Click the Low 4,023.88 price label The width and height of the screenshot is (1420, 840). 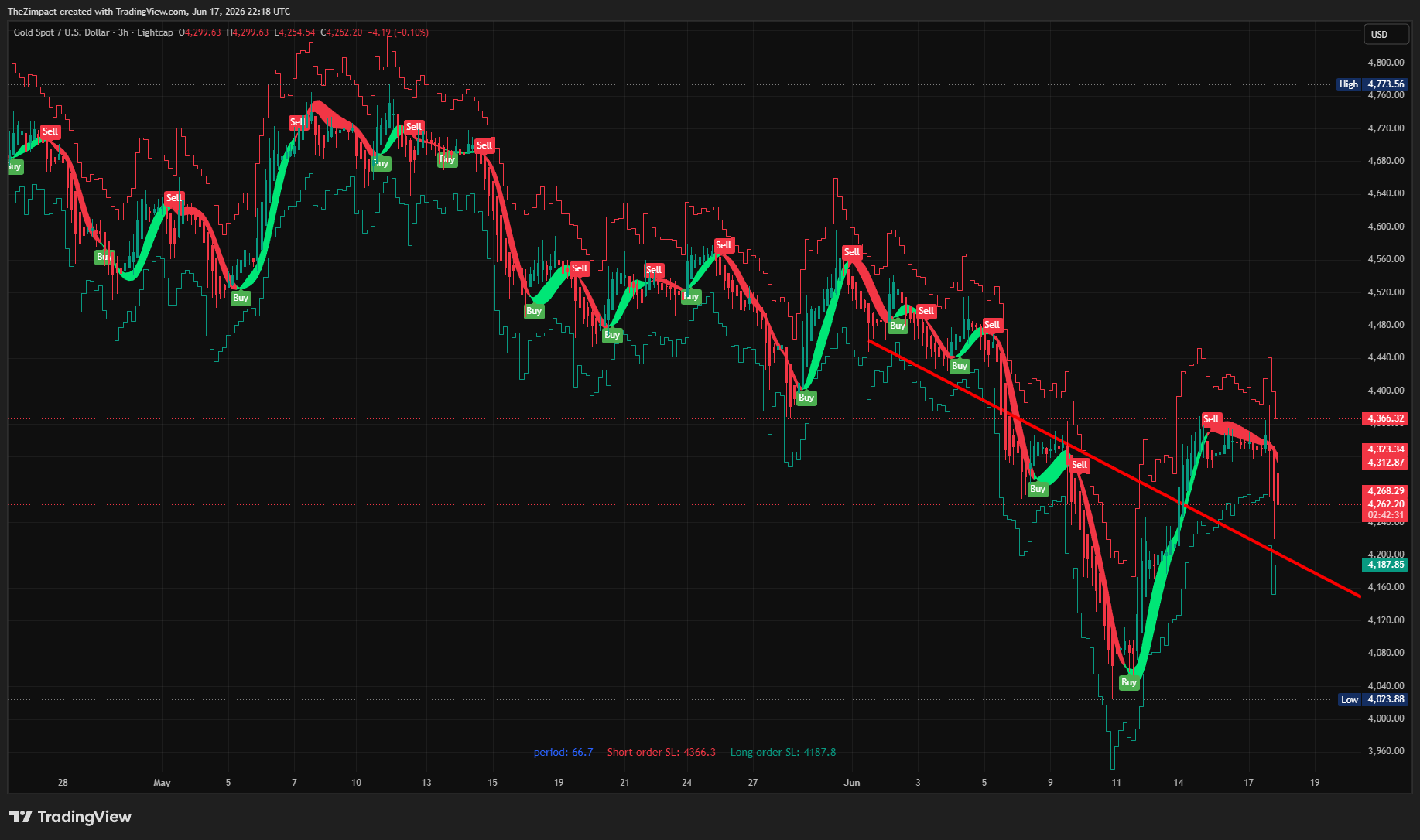click(x=1374, y=699)
